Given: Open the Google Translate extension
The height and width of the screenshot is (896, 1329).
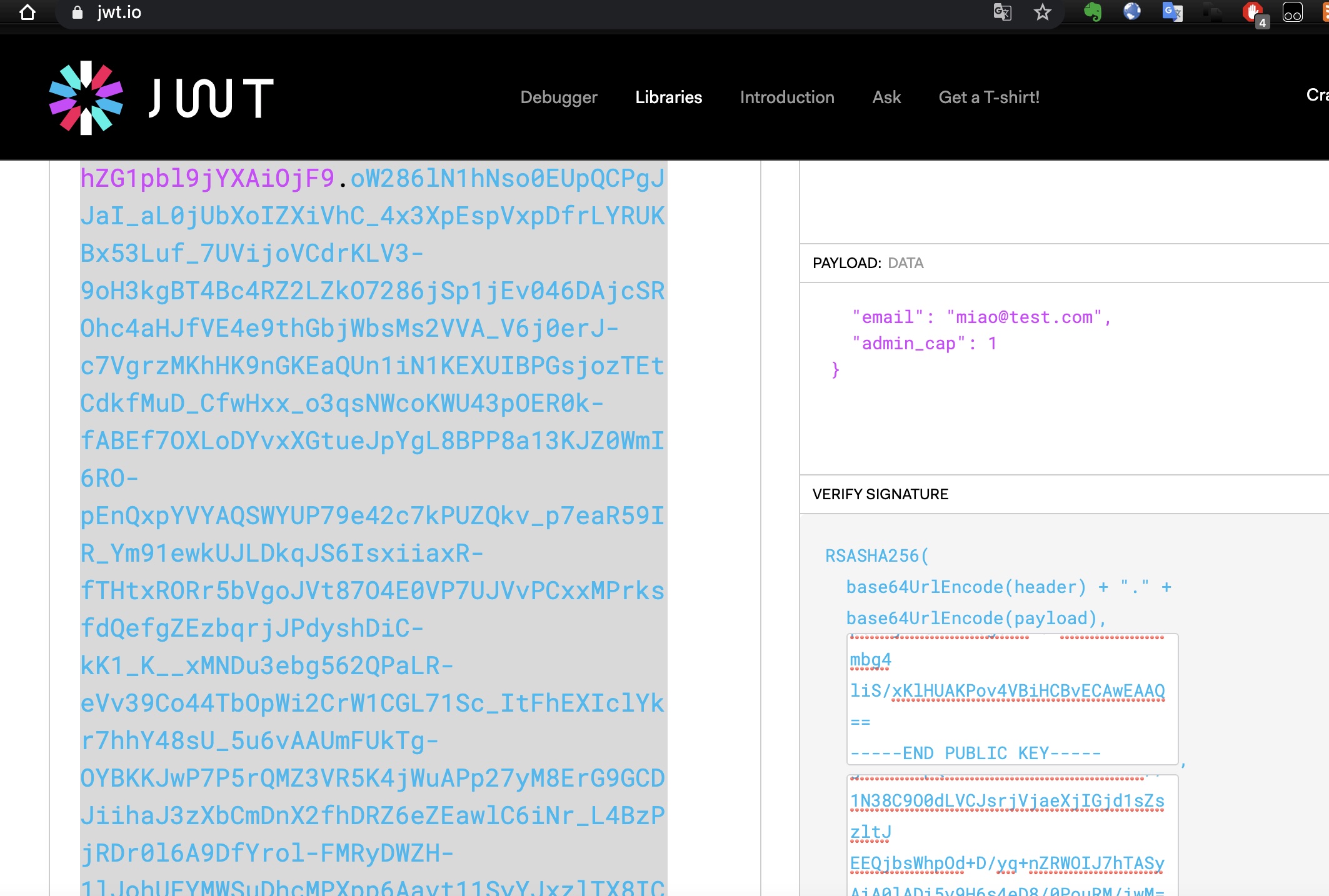Looking at the screenshot, I should coord(1171,12).
